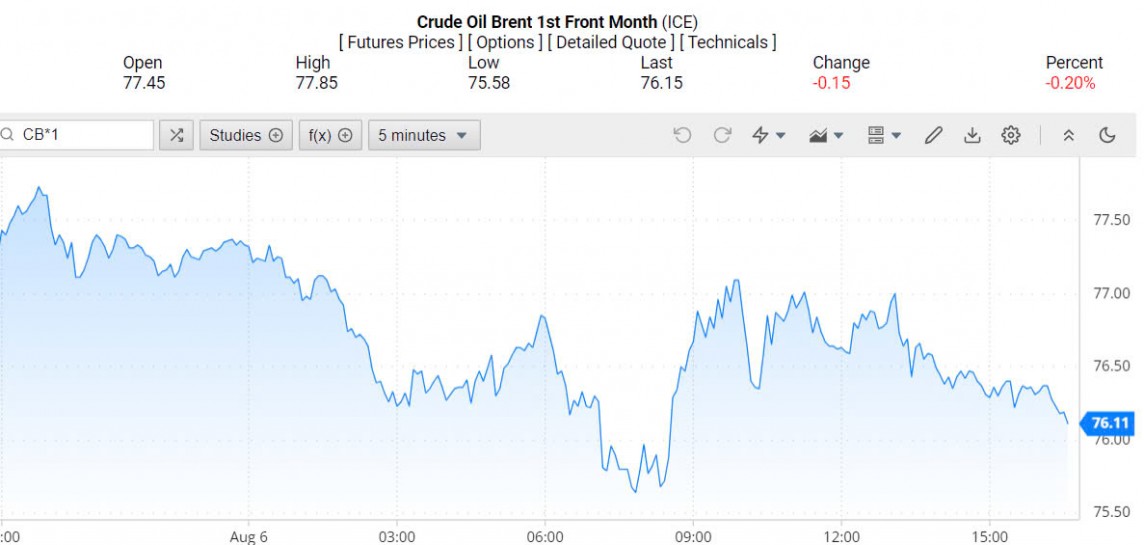
Task: Expand the 5 minutes interval dropdown
Action: (424, 135)
